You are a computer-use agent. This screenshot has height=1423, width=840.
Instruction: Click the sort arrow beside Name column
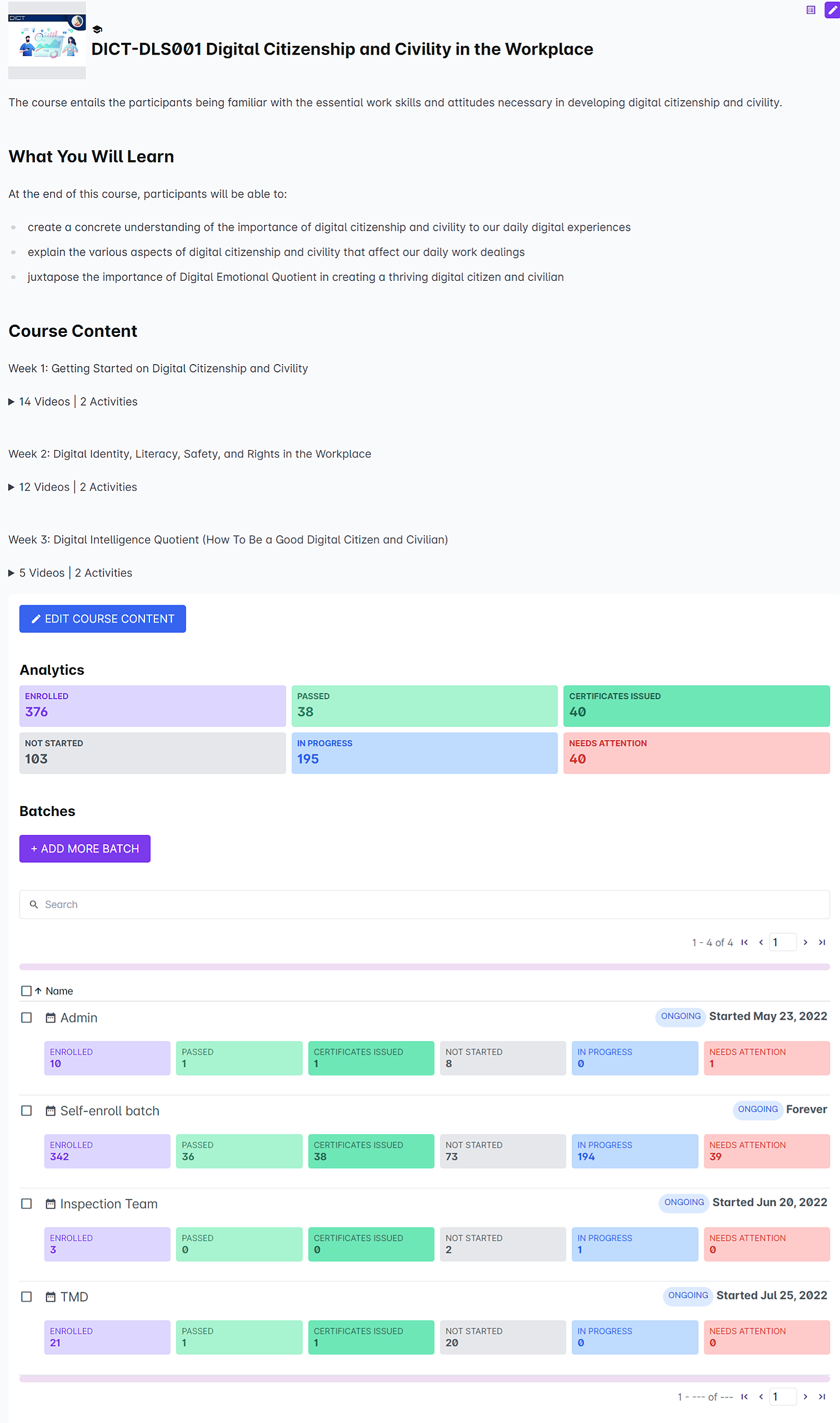(38, 991)
